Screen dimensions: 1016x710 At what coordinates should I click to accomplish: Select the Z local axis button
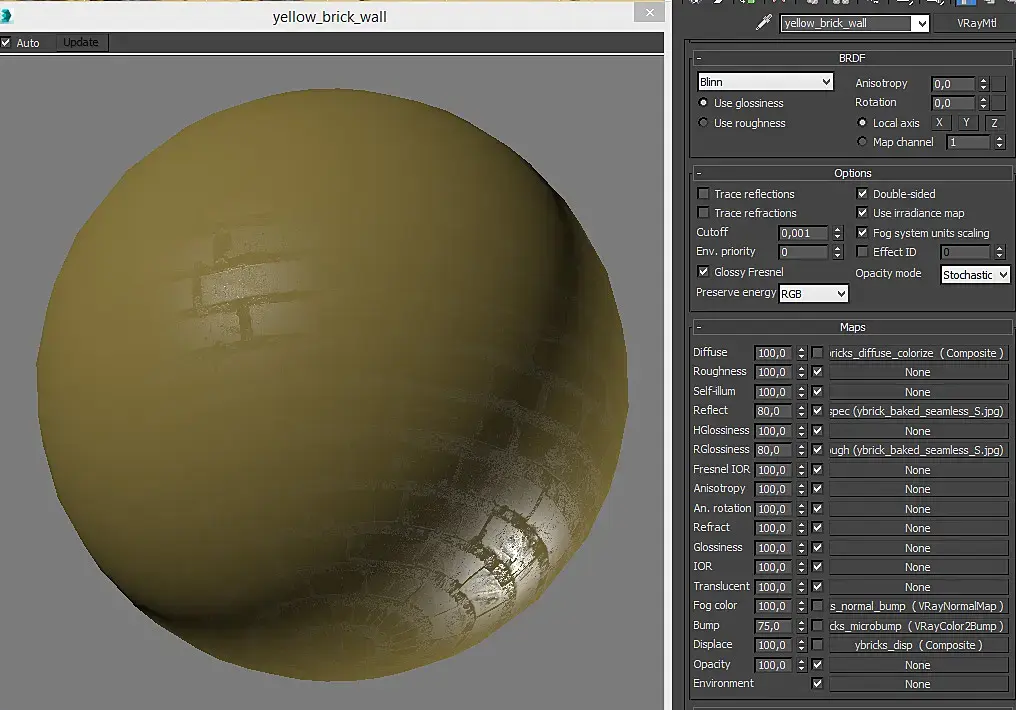(994, 123)
